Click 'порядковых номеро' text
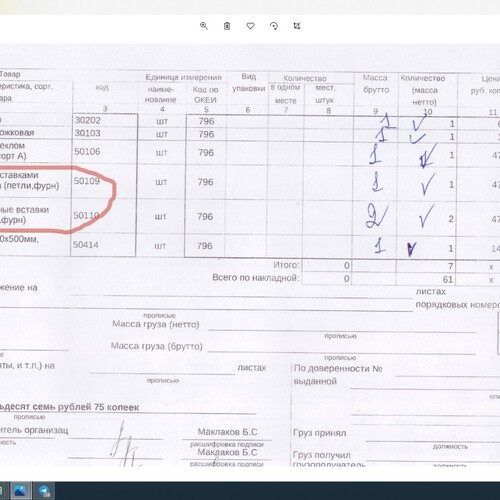Screen dimensions: 500x500 (457, 305)
